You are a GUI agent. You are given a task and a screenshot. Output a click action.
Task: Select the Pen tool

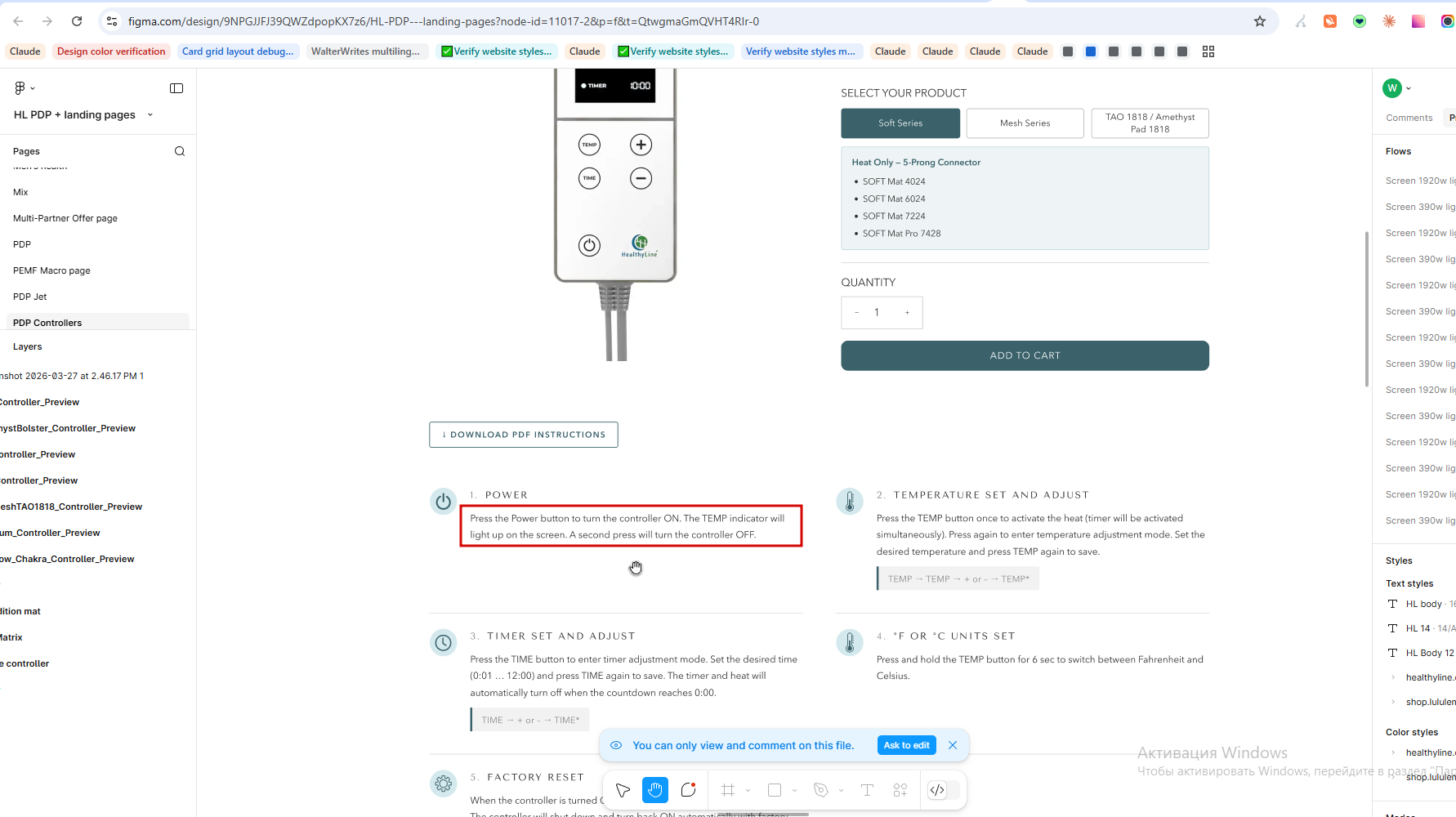point(821,790)
